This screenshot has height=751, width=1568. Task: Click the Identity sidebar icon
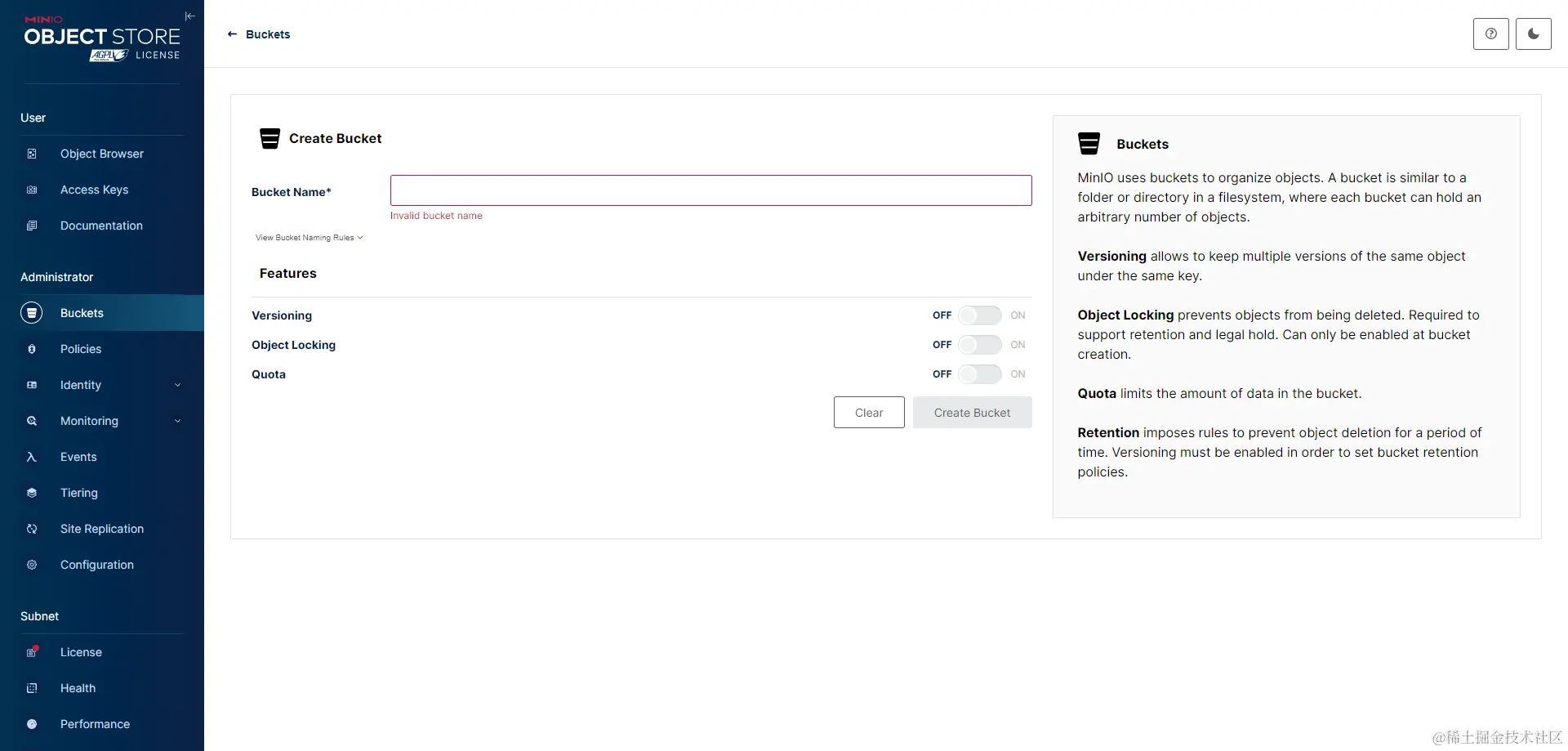[32, 385]
